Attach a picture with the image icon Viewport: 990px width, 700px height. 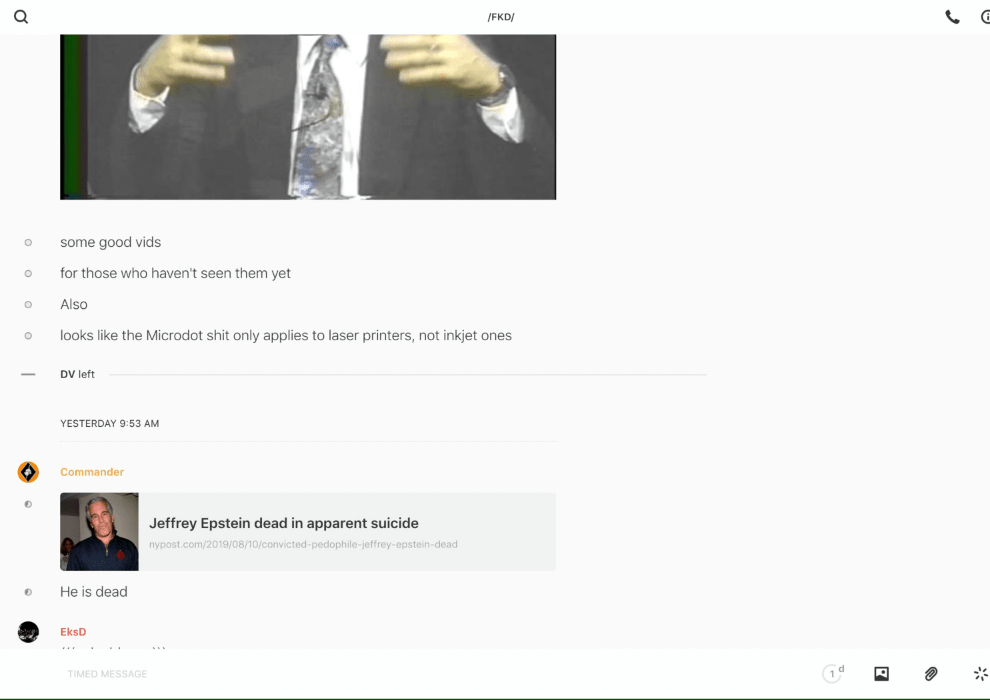pos(881,673)
